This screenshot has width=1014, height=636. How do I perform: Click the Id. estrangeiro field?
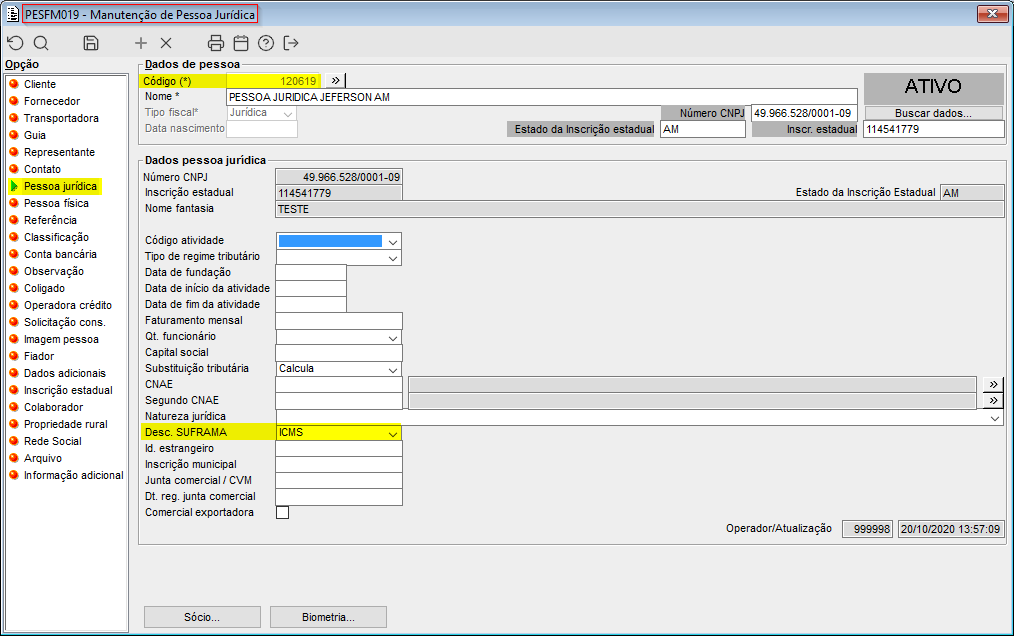coord(339,449)
